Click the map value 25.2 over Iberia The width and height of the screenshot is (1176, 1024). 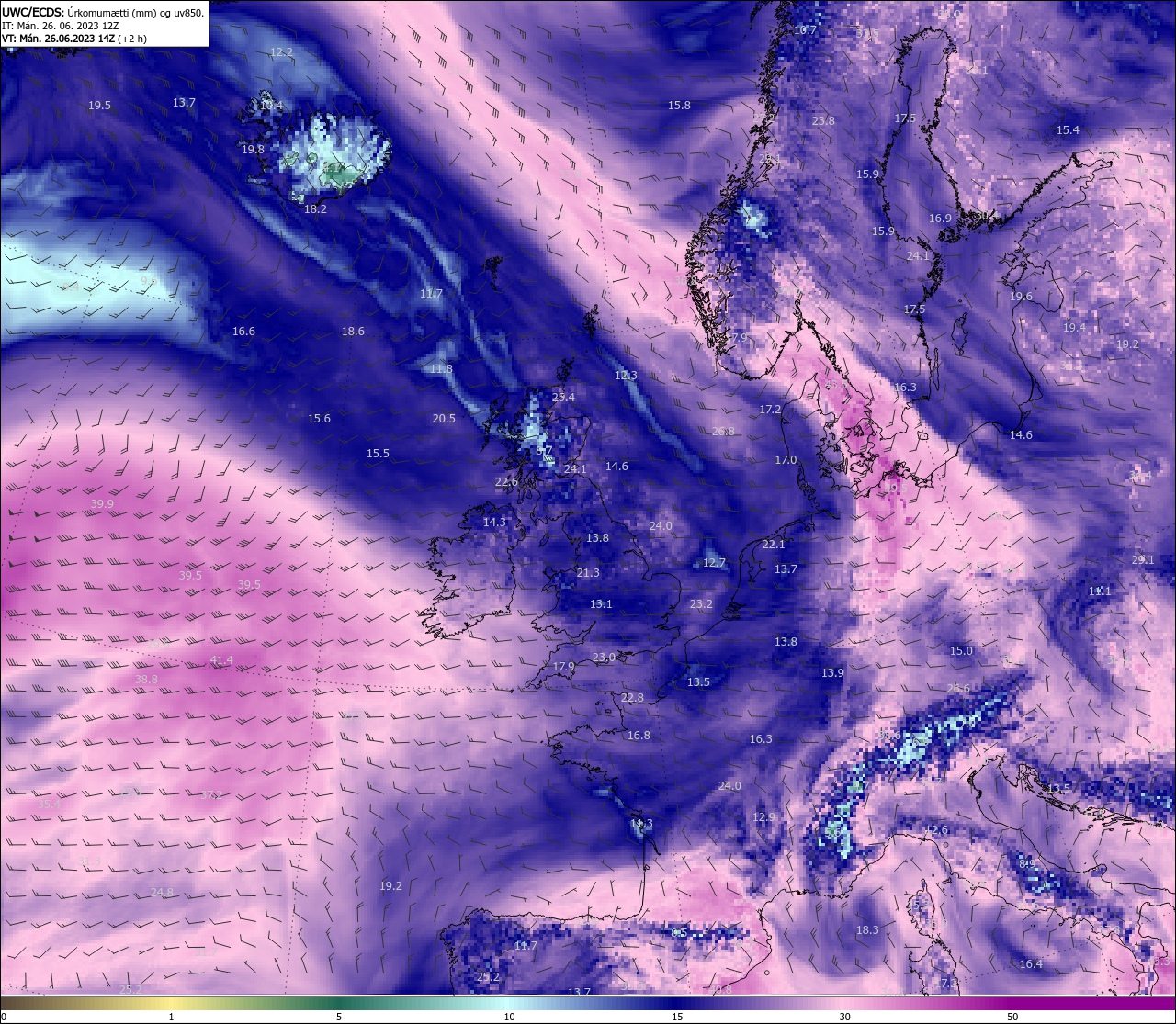click(488, 977)
